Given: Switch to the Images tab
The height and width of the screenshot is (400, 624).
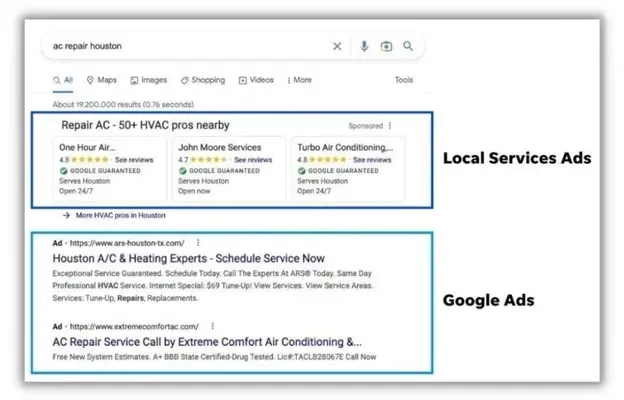Looking at the screenshot, I should pos(148,80).
